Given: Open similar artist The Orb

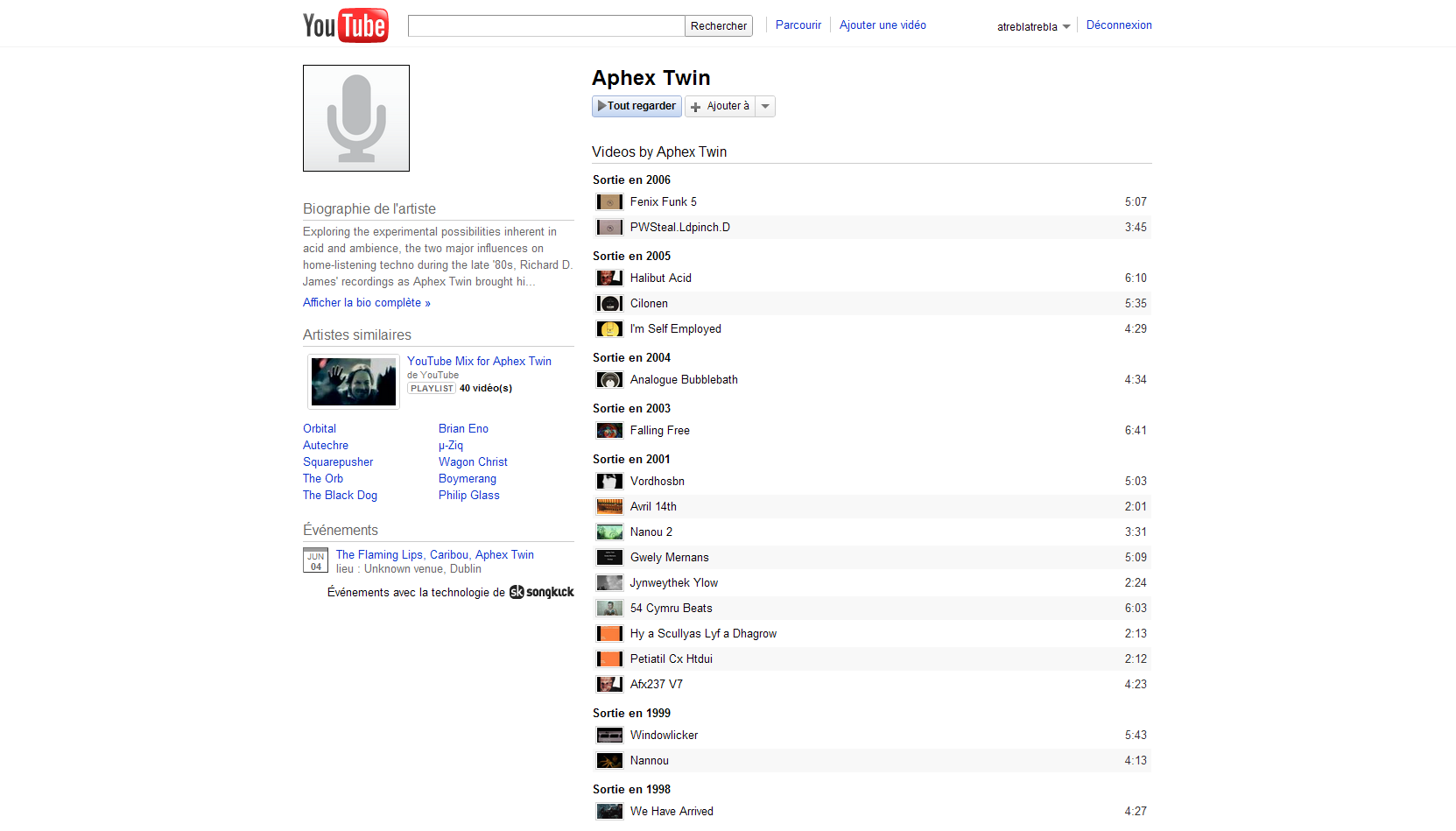Looking at the screenshot, I should [x=323, y=479].
